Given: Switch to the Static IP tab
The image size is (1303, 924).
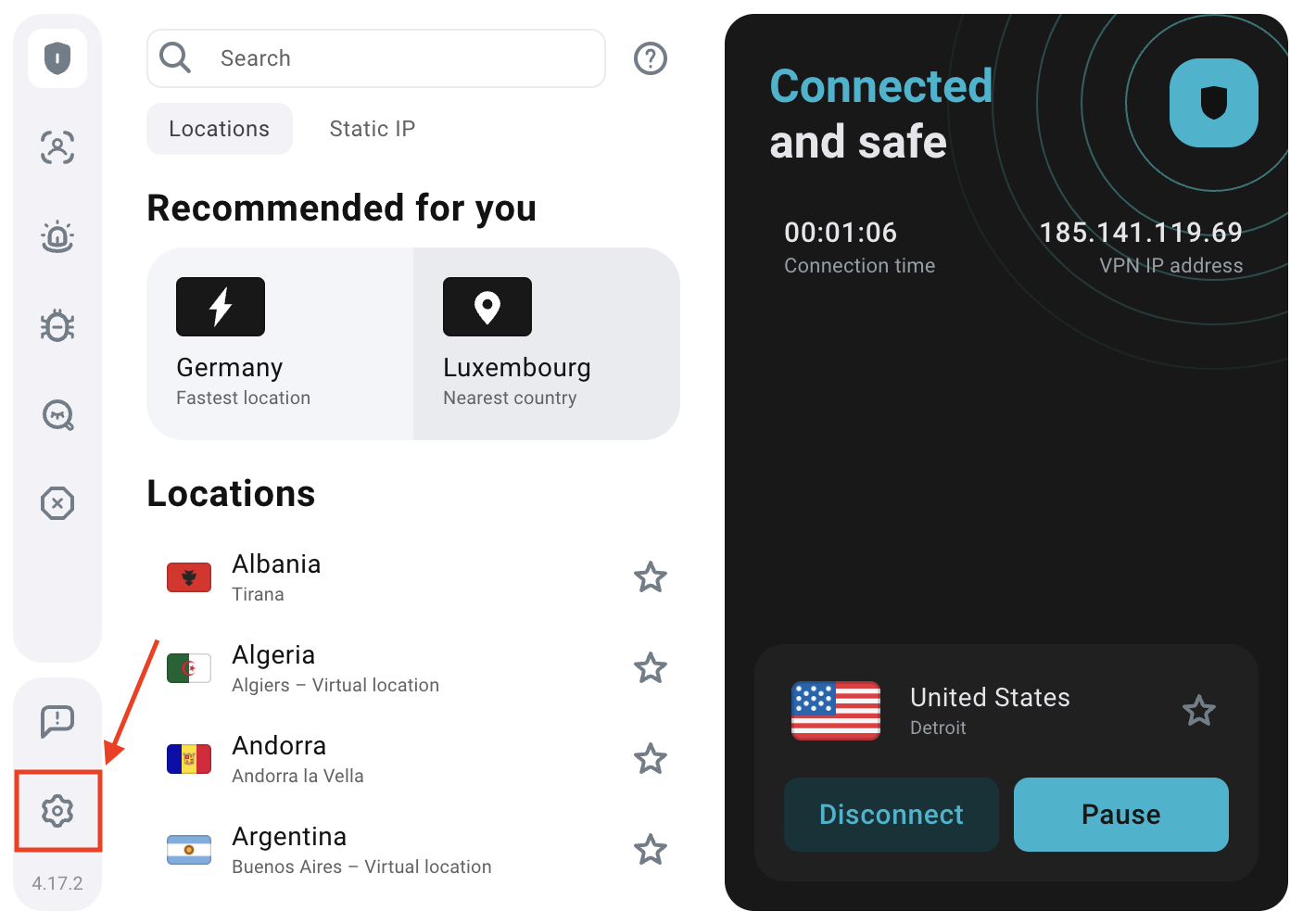Looking at the screenshot, I should pyautogui.click(x=372, y=129).
